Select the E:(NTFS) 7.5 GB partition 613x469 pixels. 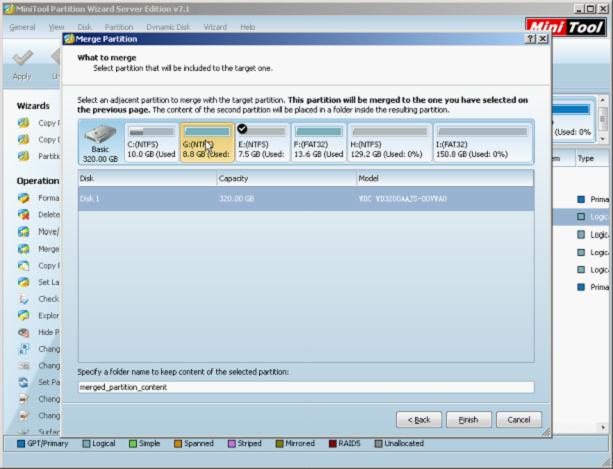pyautogui.click(x=263, y=143)
